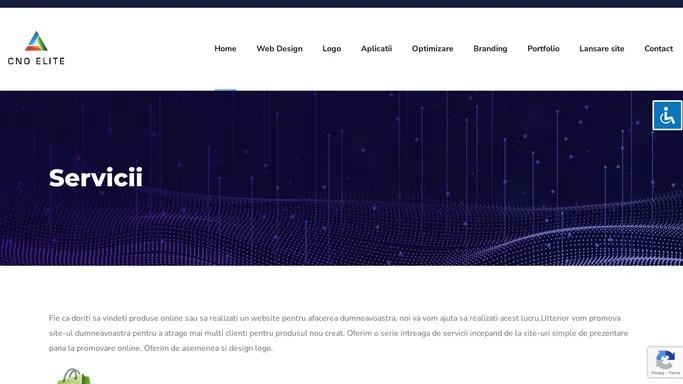Click the Privacy link in reCAPTCHA badge
The height and width of the screenshot is (384, 683).
[x=657, y=373]
